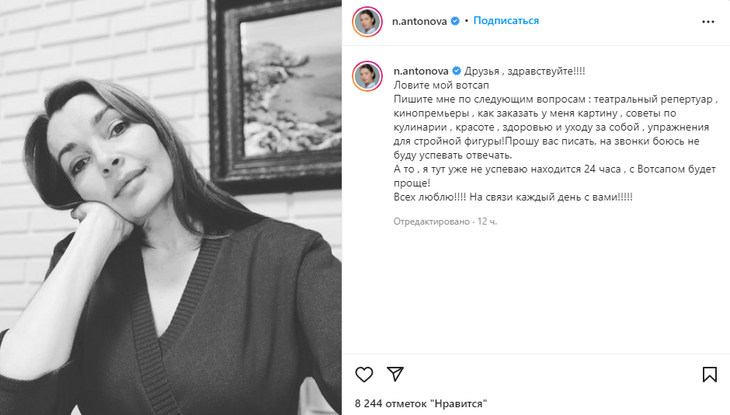This screenshot has width=730, height=415.
Task: Click the verified badge in header
Action: pyautogui.click(x=455, y=21)
